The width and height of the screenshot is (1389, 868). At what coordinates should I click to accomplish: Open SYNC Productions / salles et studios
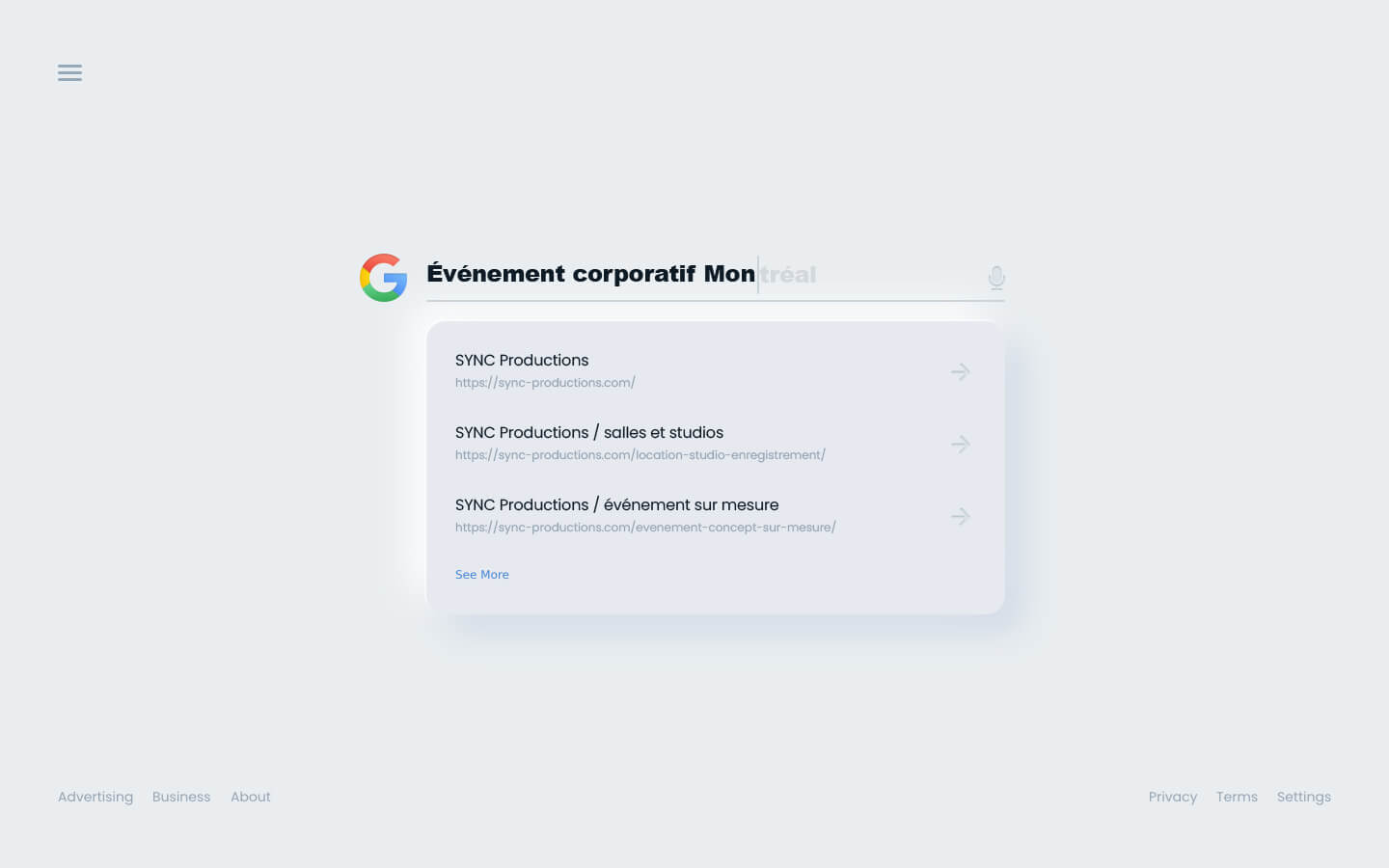pos(589,432)
